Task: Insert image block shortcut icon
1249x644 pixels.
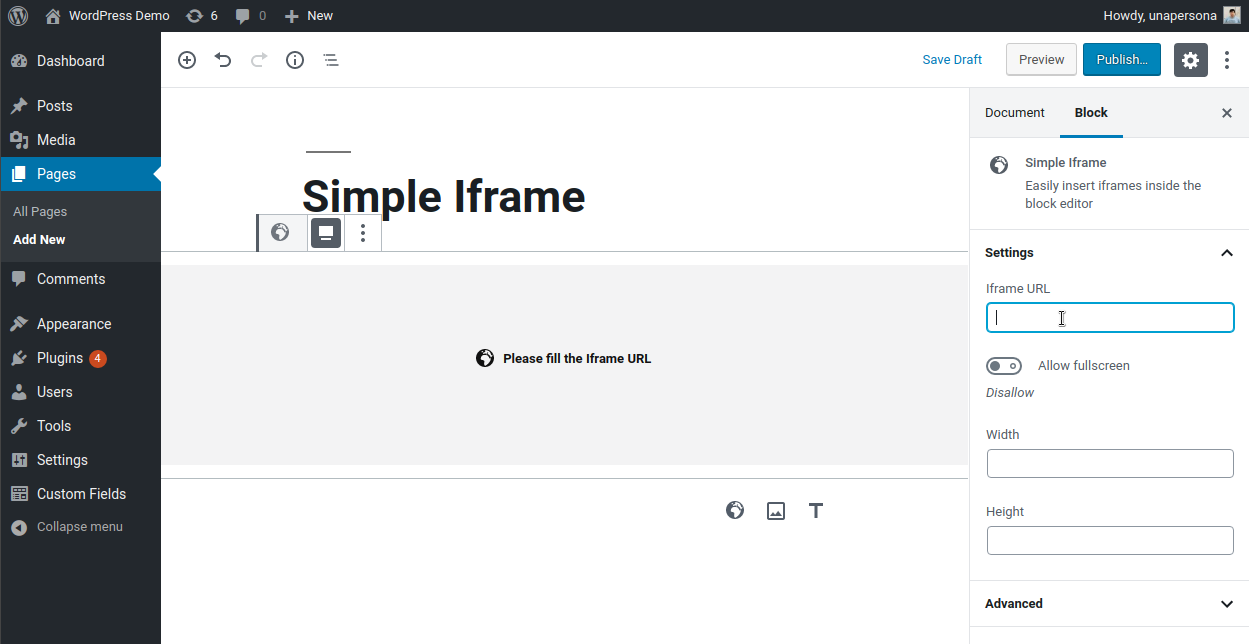Action: [776, 511]
